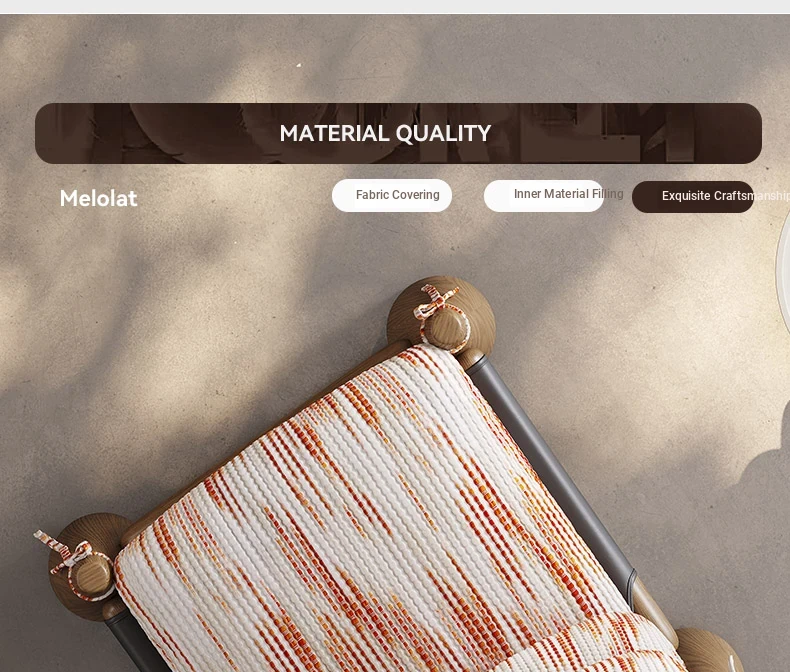This screenshot has height=672, width=790.
Task: Click the top wooden ball knob
Action: (441, 316)
